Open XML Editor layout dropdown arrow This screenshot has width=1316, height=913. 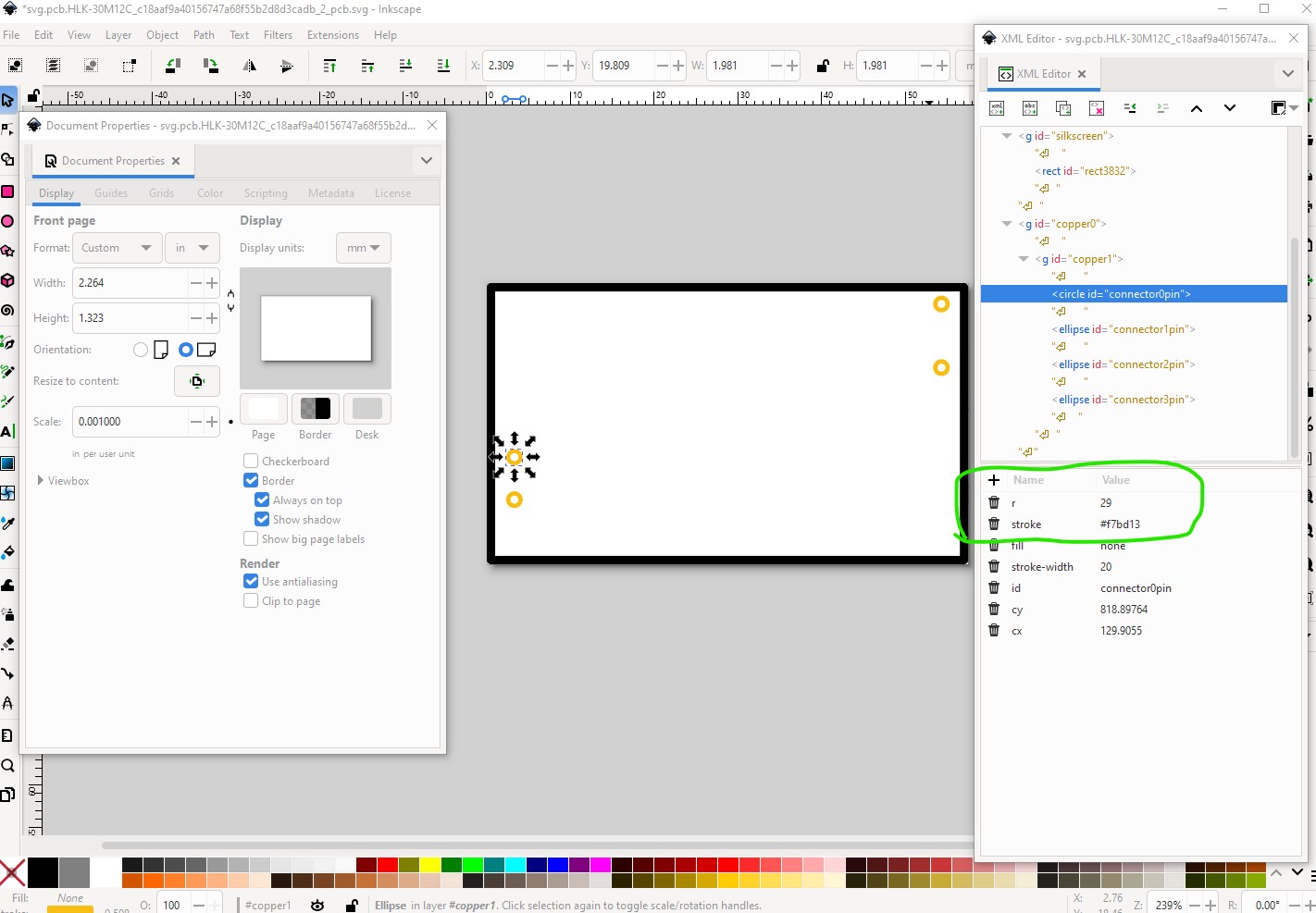[1294, 108]
